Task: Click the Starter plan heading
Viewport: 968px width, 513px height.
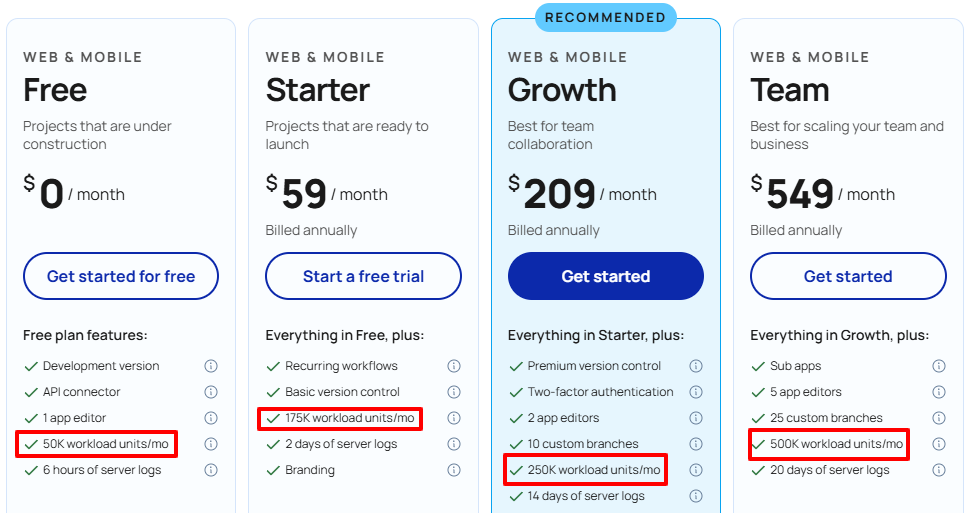Action: pos(318,90)
